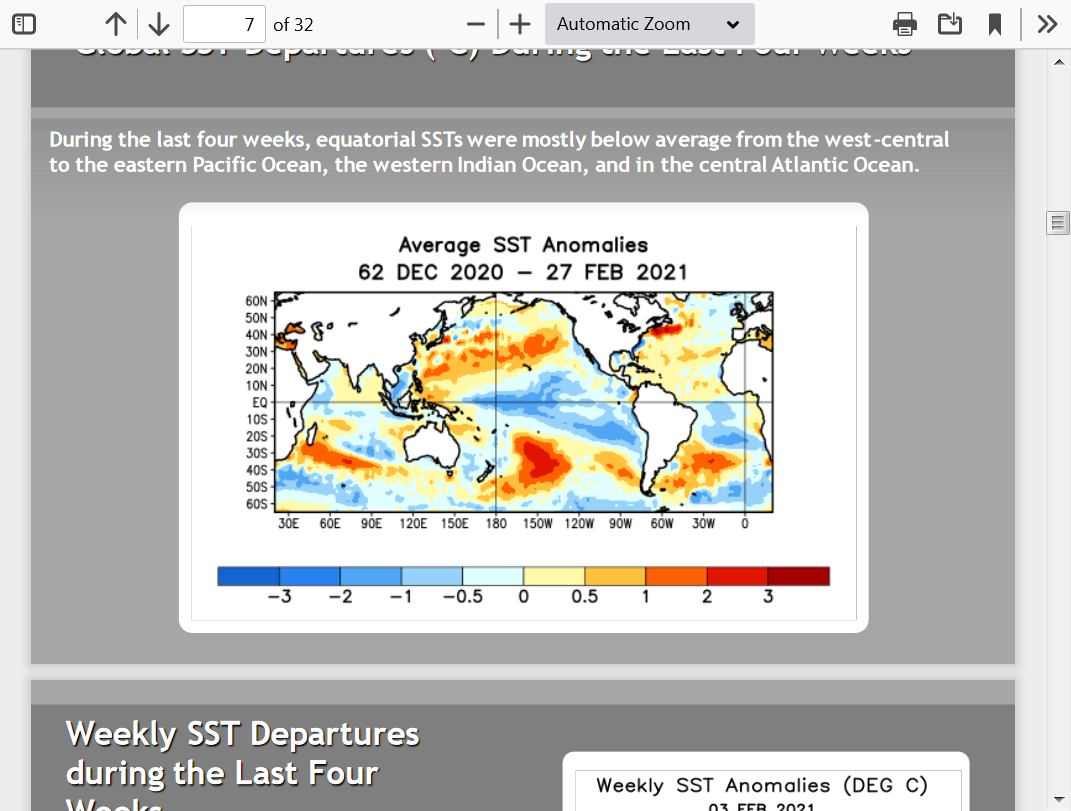Zoom out with the minus button
This screenshot has height=811, width=1071.
[475, 25]
